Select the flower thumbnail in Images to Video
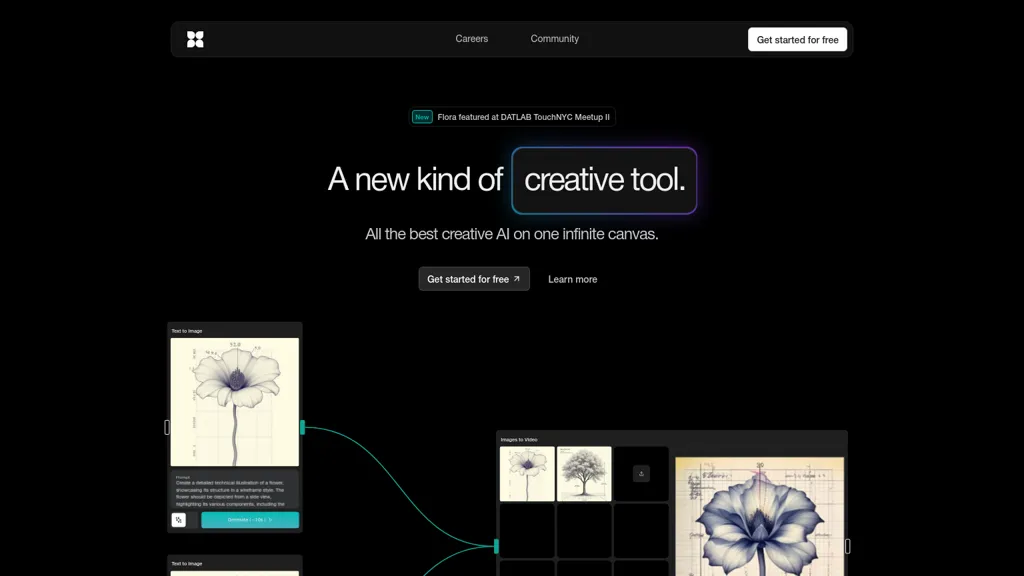 (x=527, y=474)
